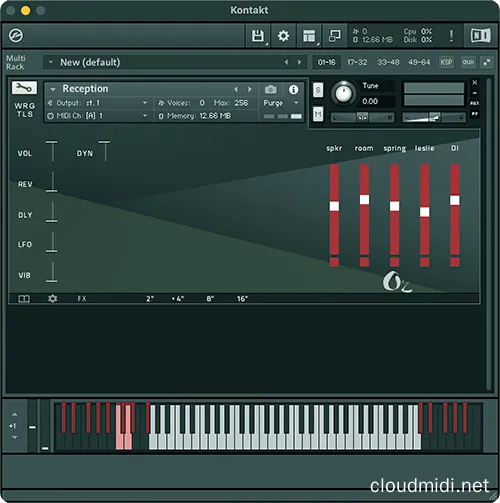Solo the Reception instrument
The height and width of the screenshot is (503, 500).
318,90
